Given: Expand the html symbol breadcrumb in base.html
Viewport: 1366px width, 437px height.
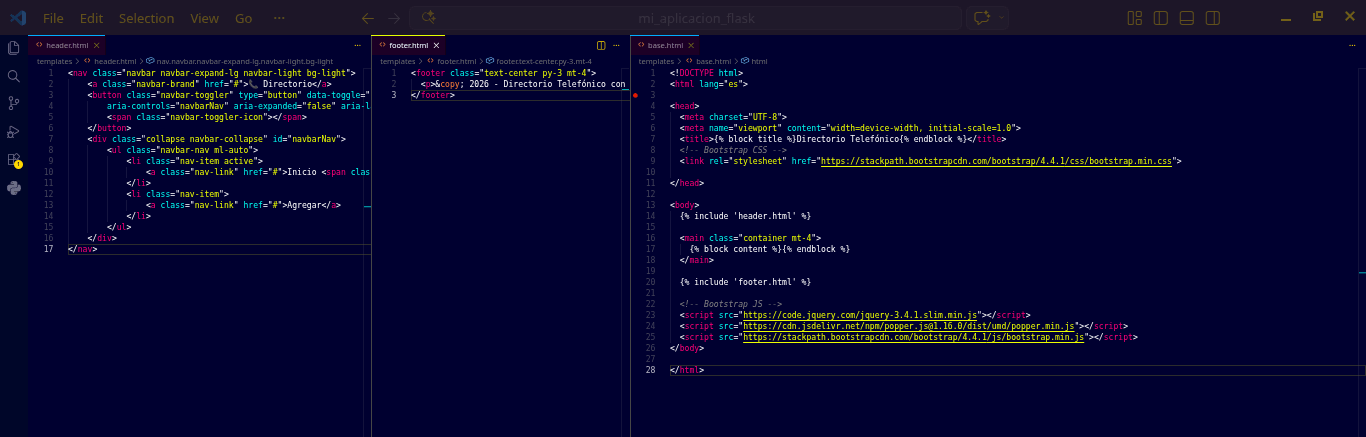Looking at the screenshot, I should pyautogui.click(x=758, y=62).
